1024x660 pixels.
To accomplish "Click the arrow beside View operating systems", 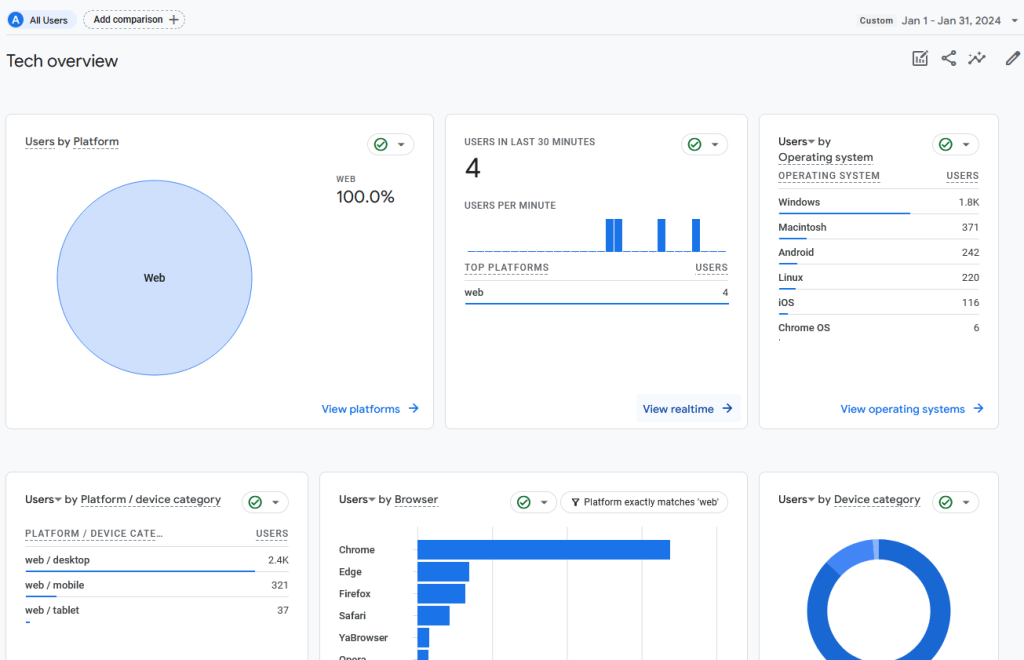I will (978, 409).
